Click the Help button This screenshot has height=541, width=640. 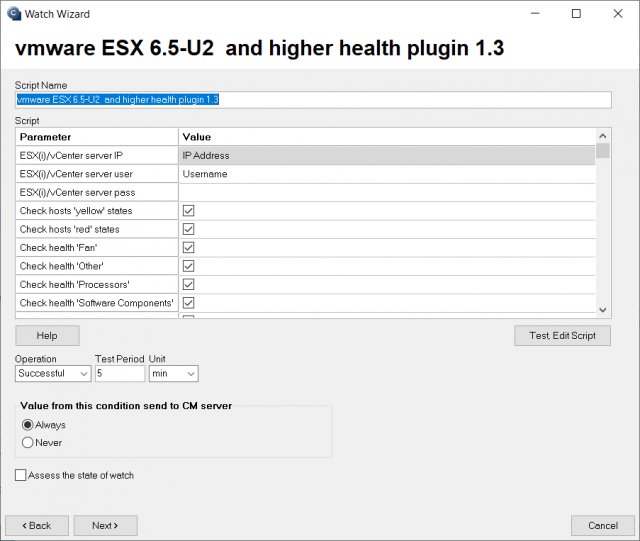(47, 336)
